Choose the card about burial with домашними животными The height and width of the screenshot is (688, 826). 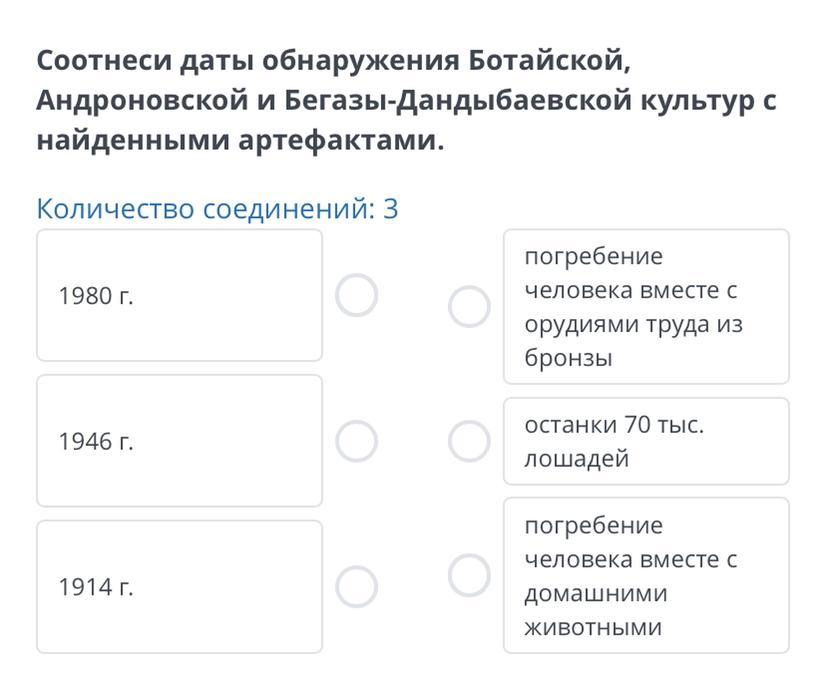(x=645, y=575)
